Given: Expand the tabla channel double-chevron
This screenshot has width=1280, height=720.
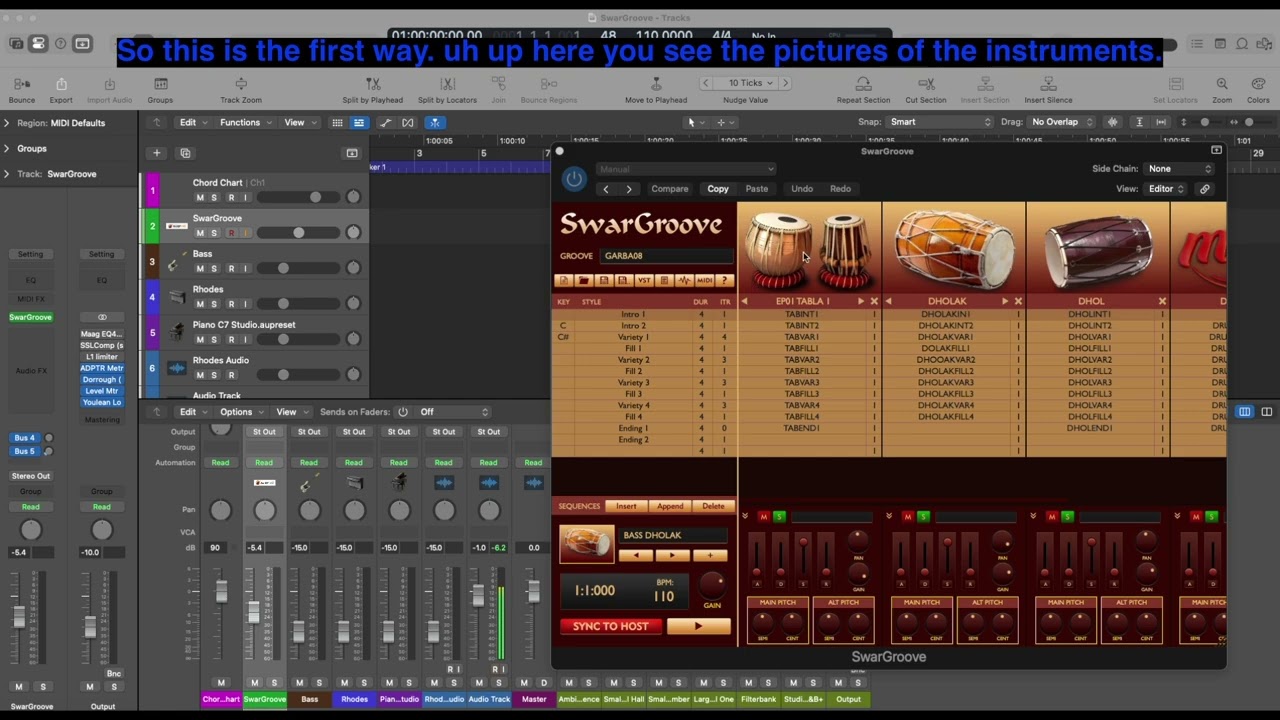Looking at the screenshot, I should click(744, 517).
